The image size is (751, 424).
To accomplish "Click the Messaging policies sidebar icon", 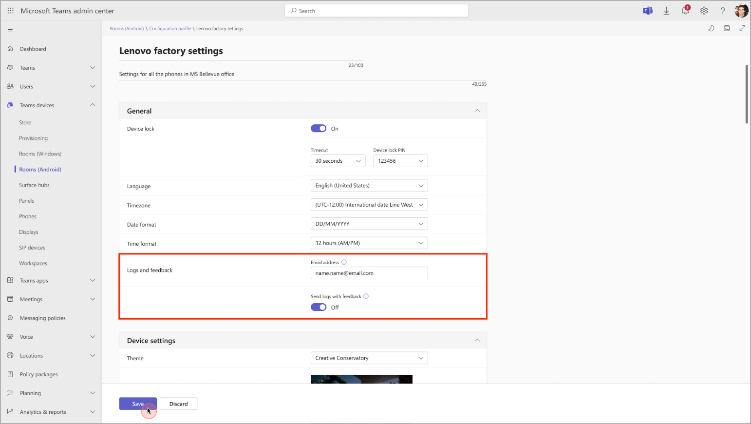I will click(x=10, y=318).
